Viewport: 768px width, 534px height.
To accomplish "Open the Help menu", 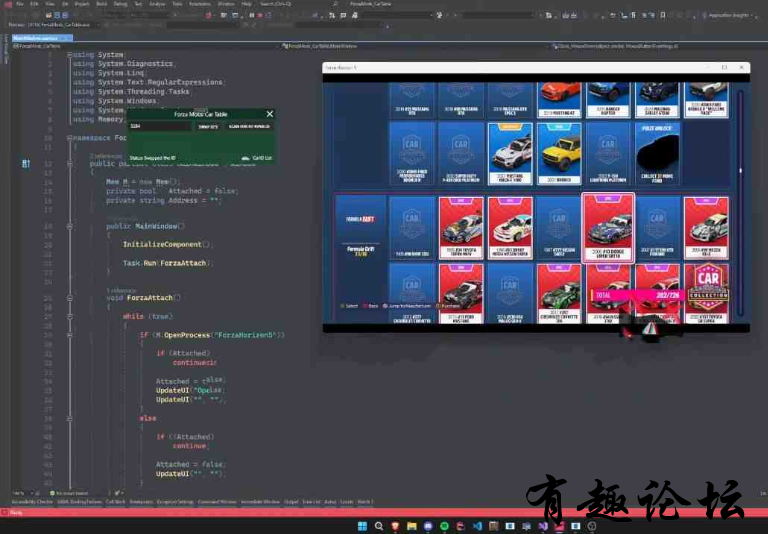I will [246, 4].
